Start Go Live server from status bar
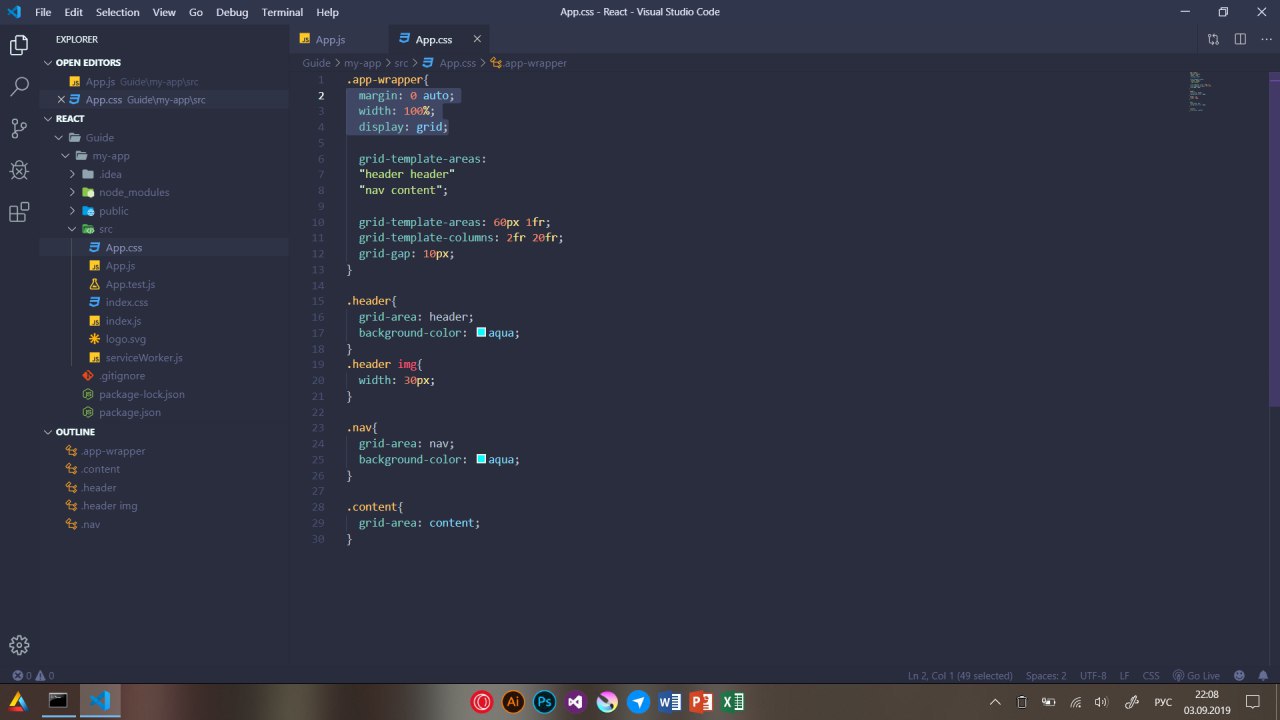1280x720 pixels. pos(1196,675)
